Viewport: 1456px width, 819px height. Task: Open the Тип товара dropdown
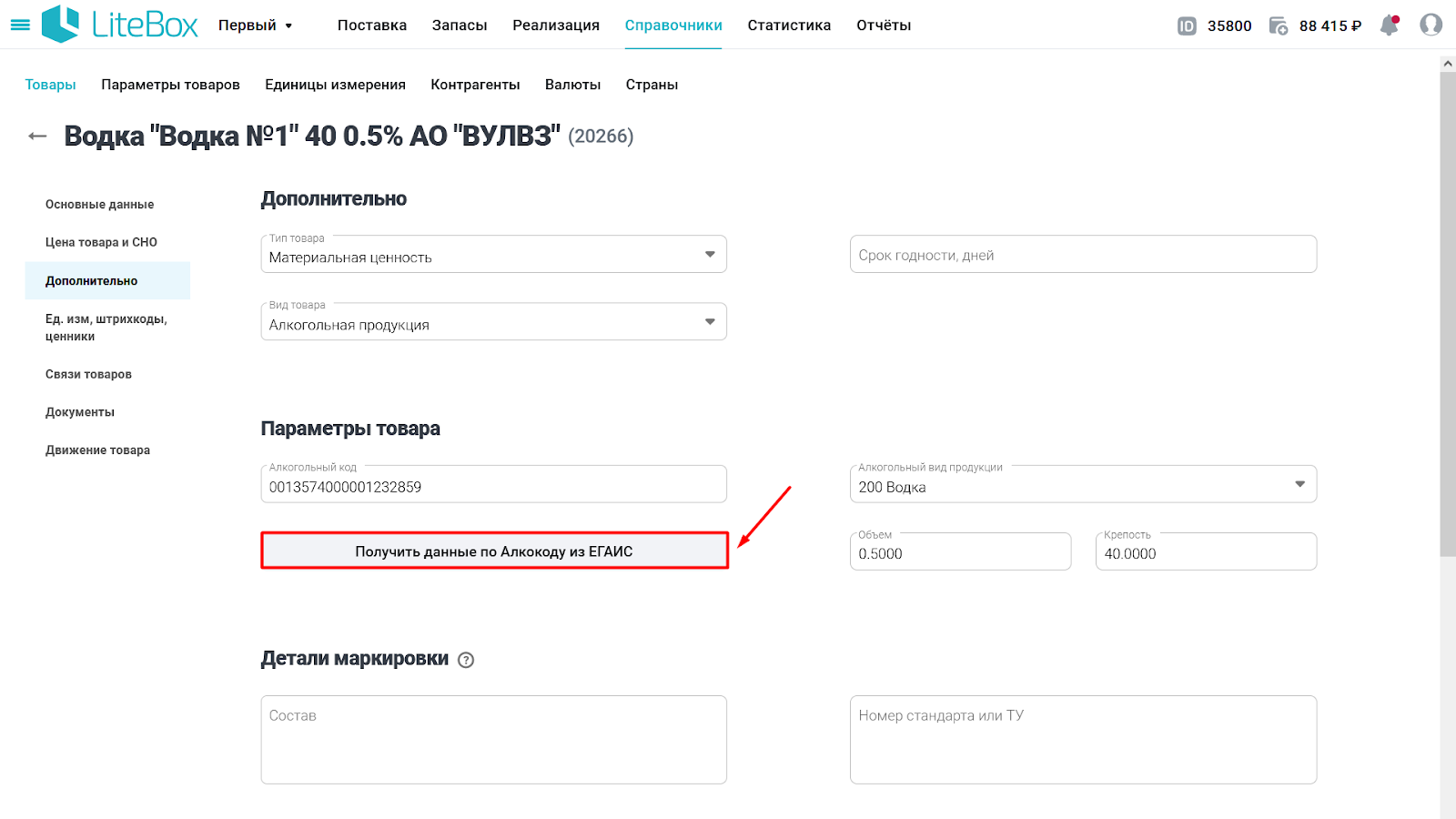[x=493, y=254]
